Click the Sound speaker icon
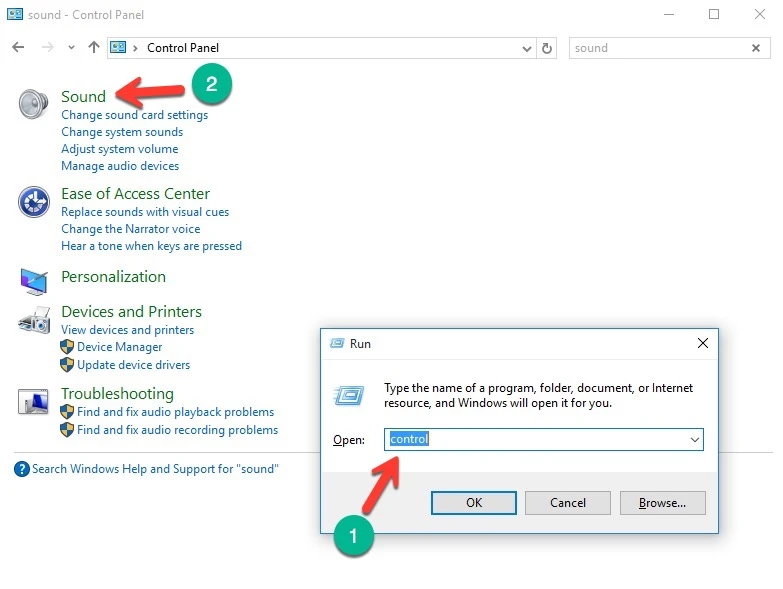The height and width of the screenshot is (589, 783). pos(33,103)
